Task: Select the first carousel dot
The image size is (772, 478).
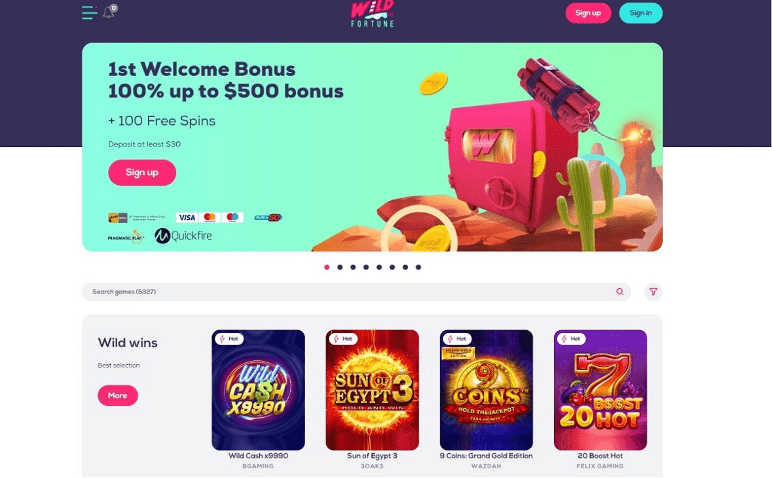Action: [326, 267]
